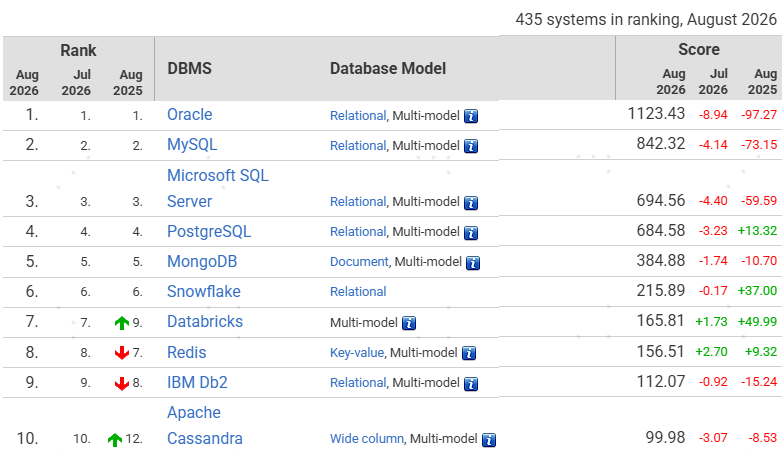Open the Microsoft SQL Server link
784x460 pixels.
(218, 188)
